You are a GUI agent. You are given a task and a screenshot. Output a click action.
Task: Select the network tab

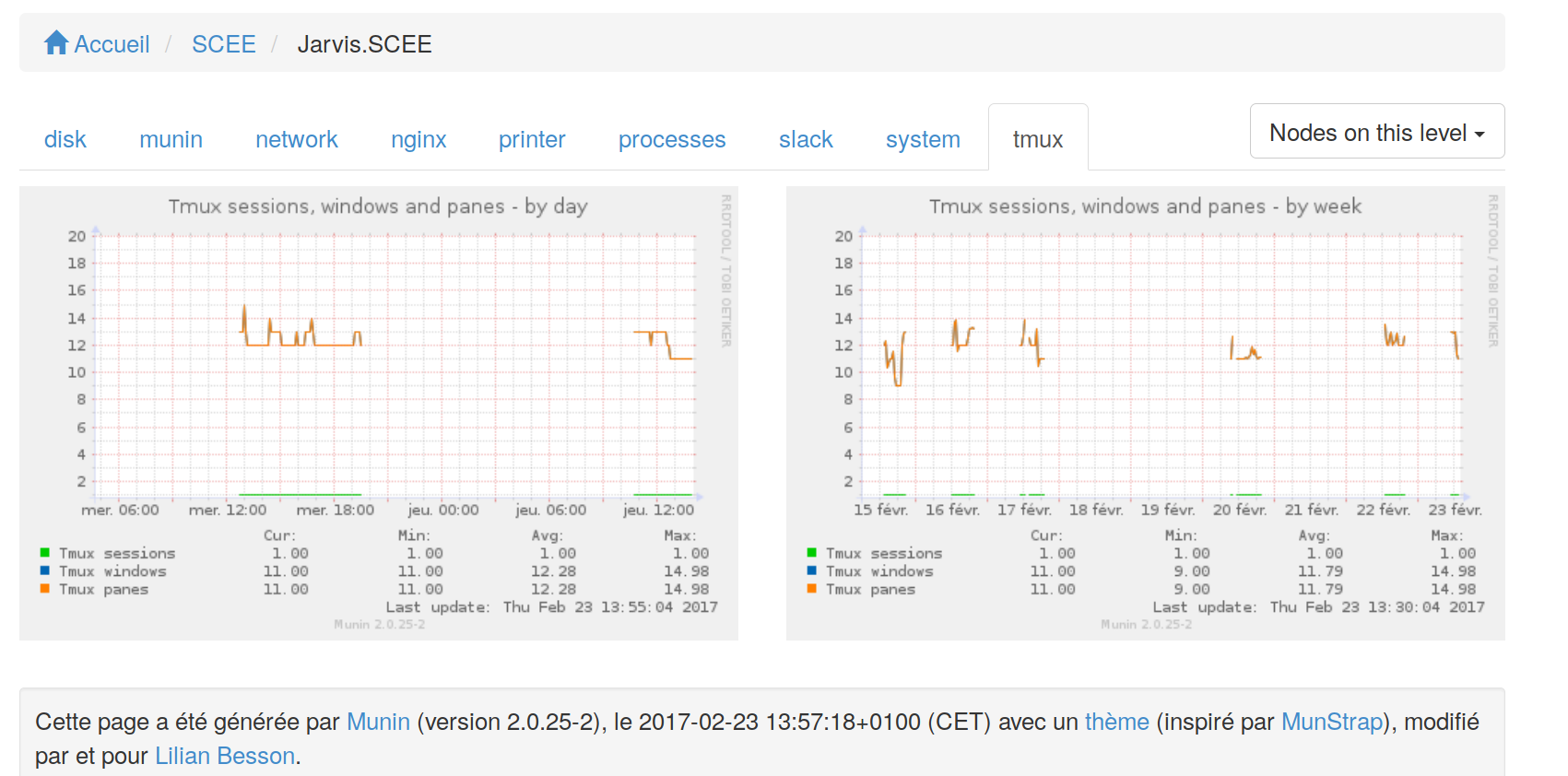(x=296, y=139)
